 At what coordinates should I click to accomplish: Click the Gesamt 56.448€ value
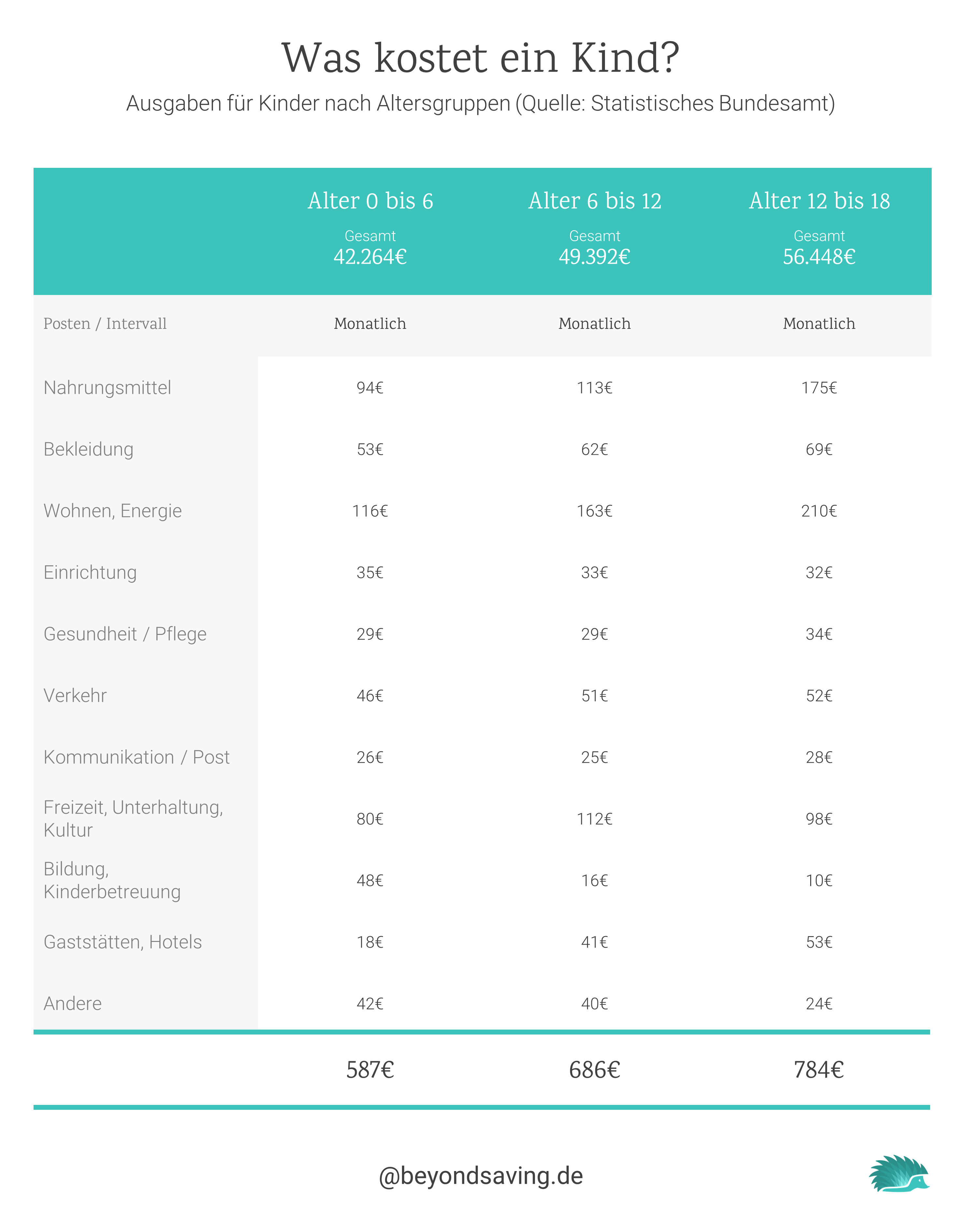819,257
